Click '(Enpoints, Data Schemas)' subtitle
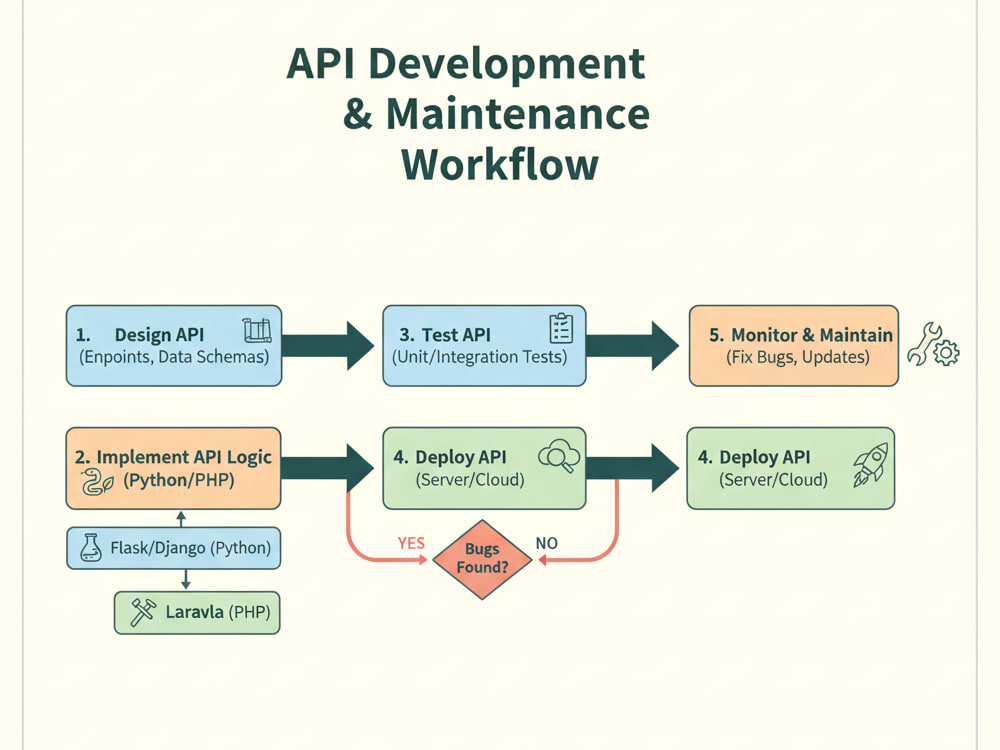This screenshot has width=1000, height=750. click(x=174, y=357)
